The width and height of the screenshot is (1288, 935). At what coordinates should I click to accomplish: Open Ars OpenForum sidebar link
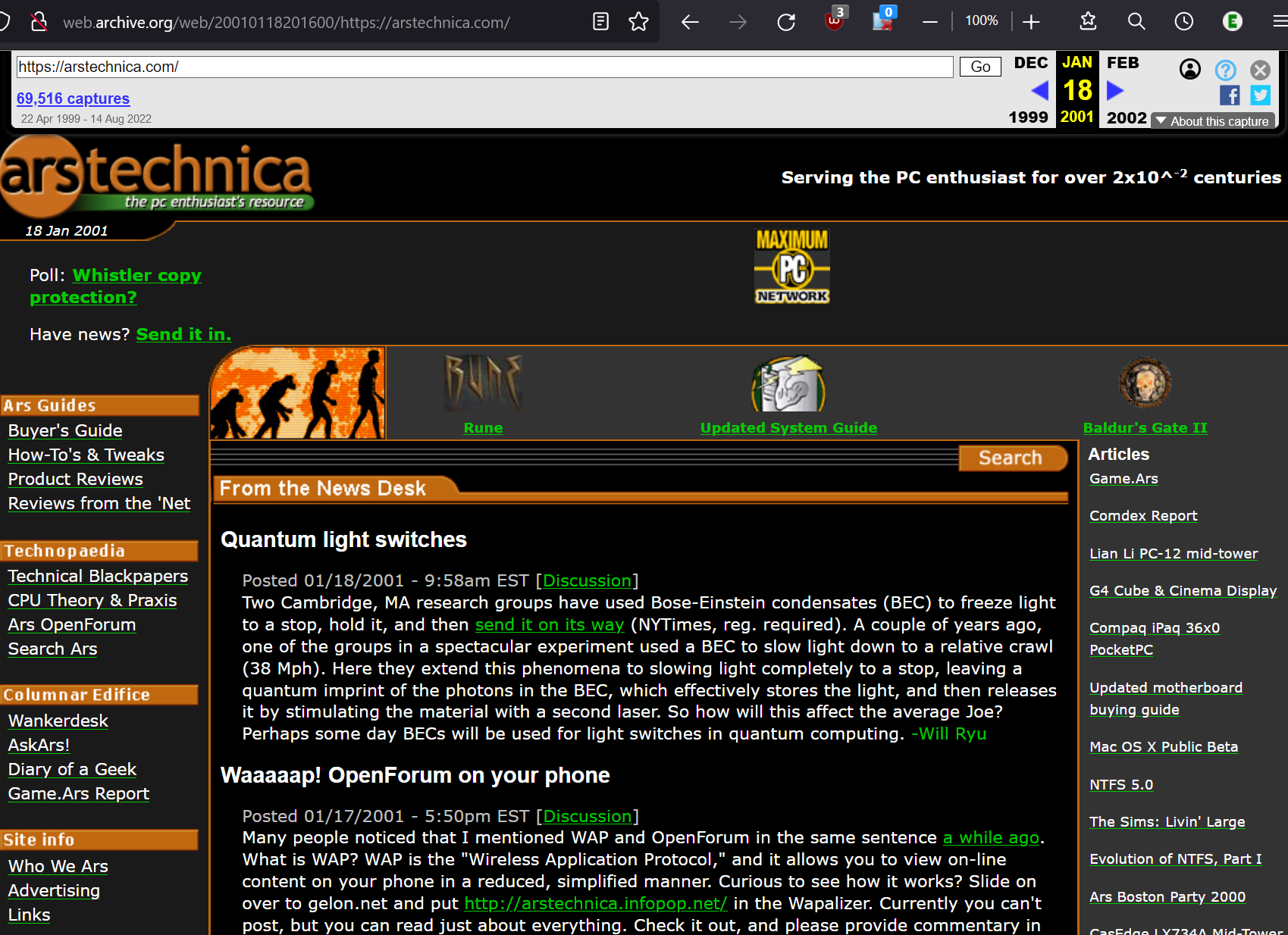click(x=72, y=624)
